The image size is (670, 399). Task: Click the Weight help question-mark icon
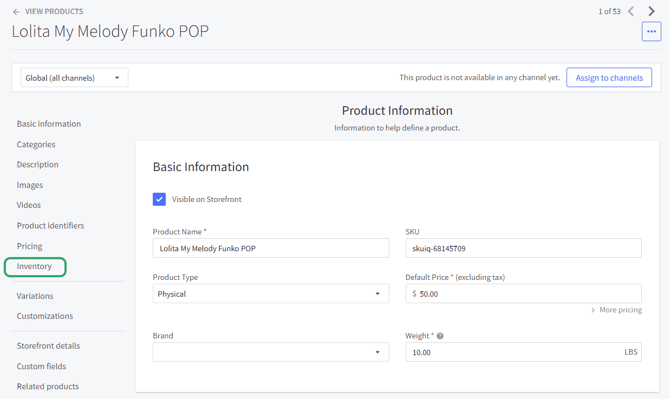(440, 336)
